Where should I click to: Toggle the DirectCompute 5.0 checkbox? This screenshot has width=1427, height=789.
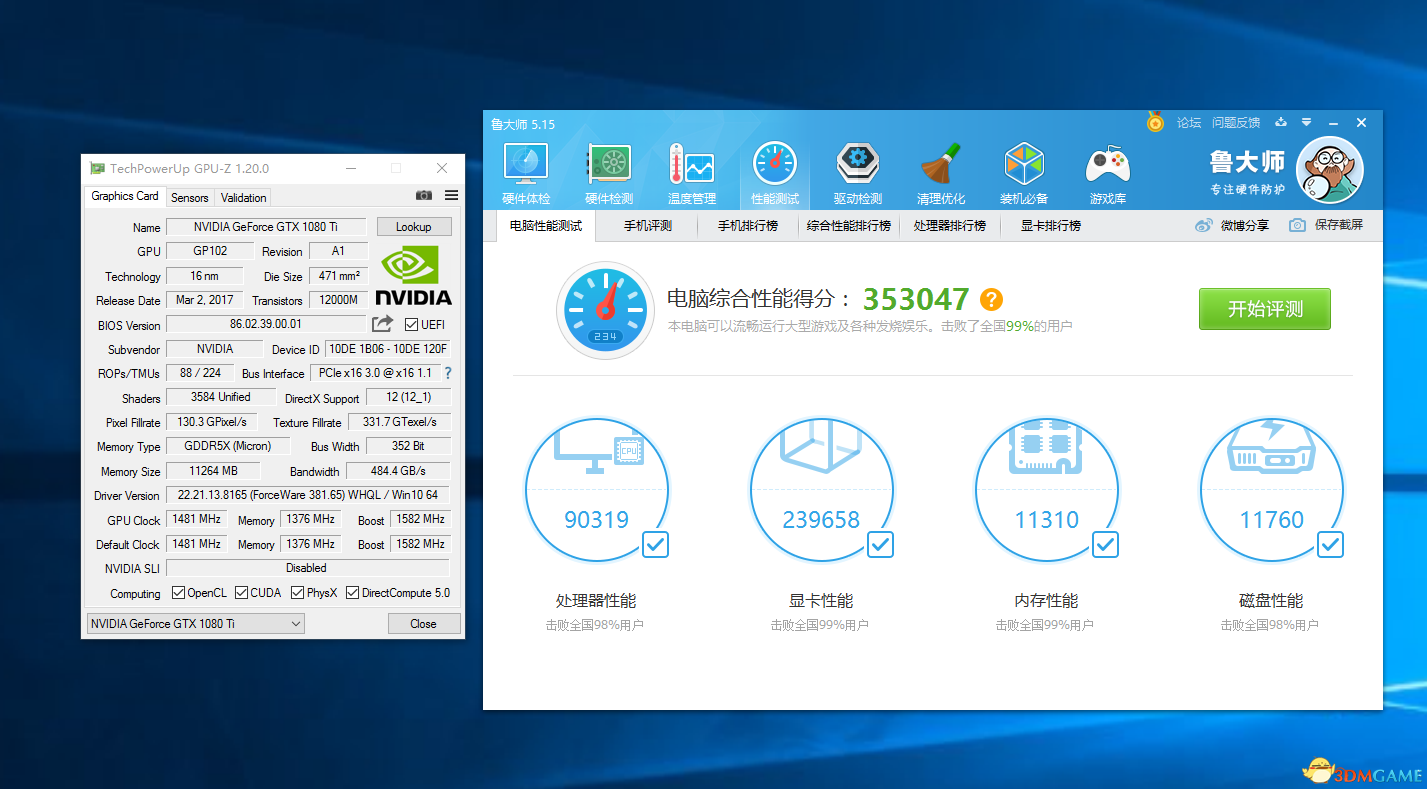(x=353, y=593)
